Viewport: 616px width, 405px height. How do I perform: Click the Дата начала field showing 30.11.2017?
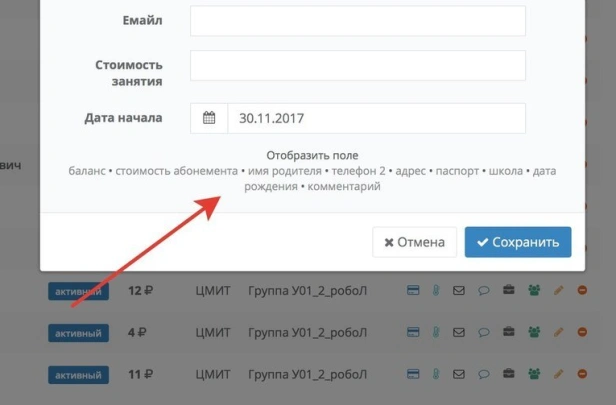(x=376, y=118)
